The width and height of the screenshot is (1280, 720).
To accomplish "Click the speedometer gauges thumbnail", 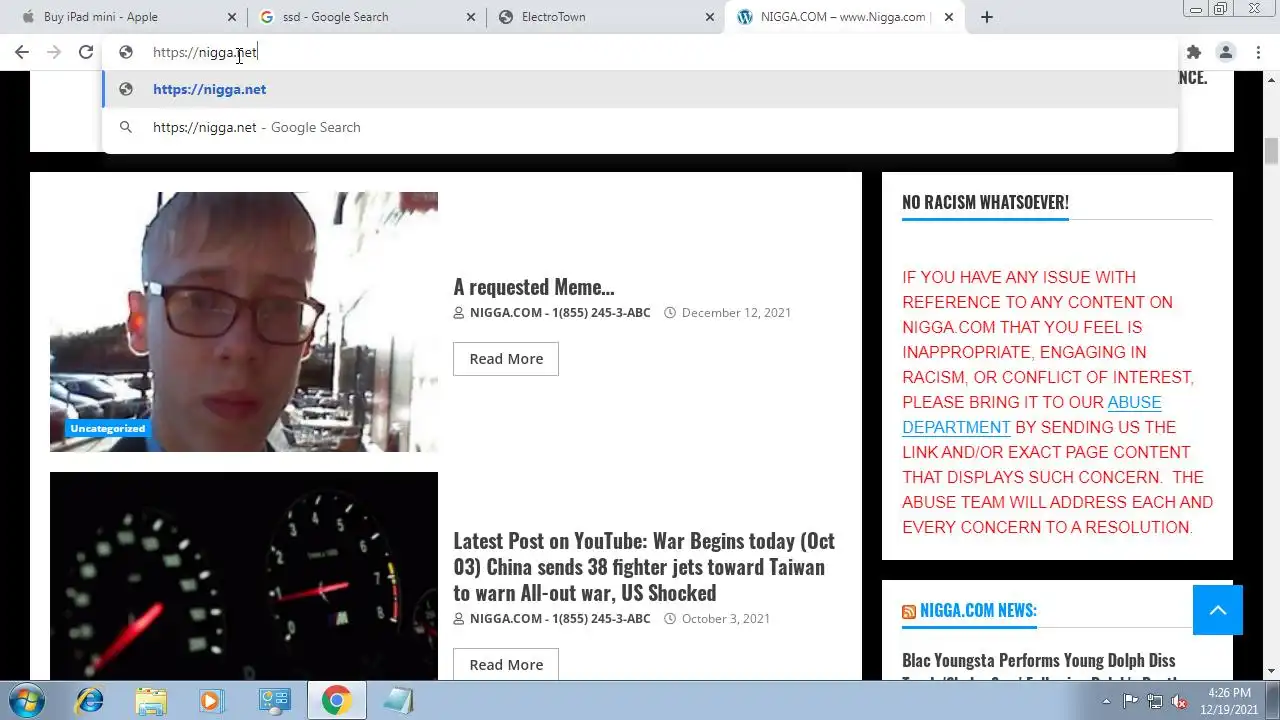I will pyautogui.click(x=244, y=576).
